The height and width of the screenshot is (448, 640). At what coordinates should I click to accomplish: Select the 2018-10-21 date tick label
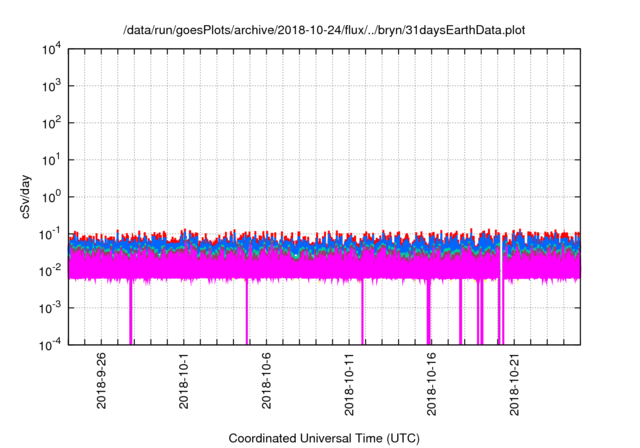coord(515,383)
